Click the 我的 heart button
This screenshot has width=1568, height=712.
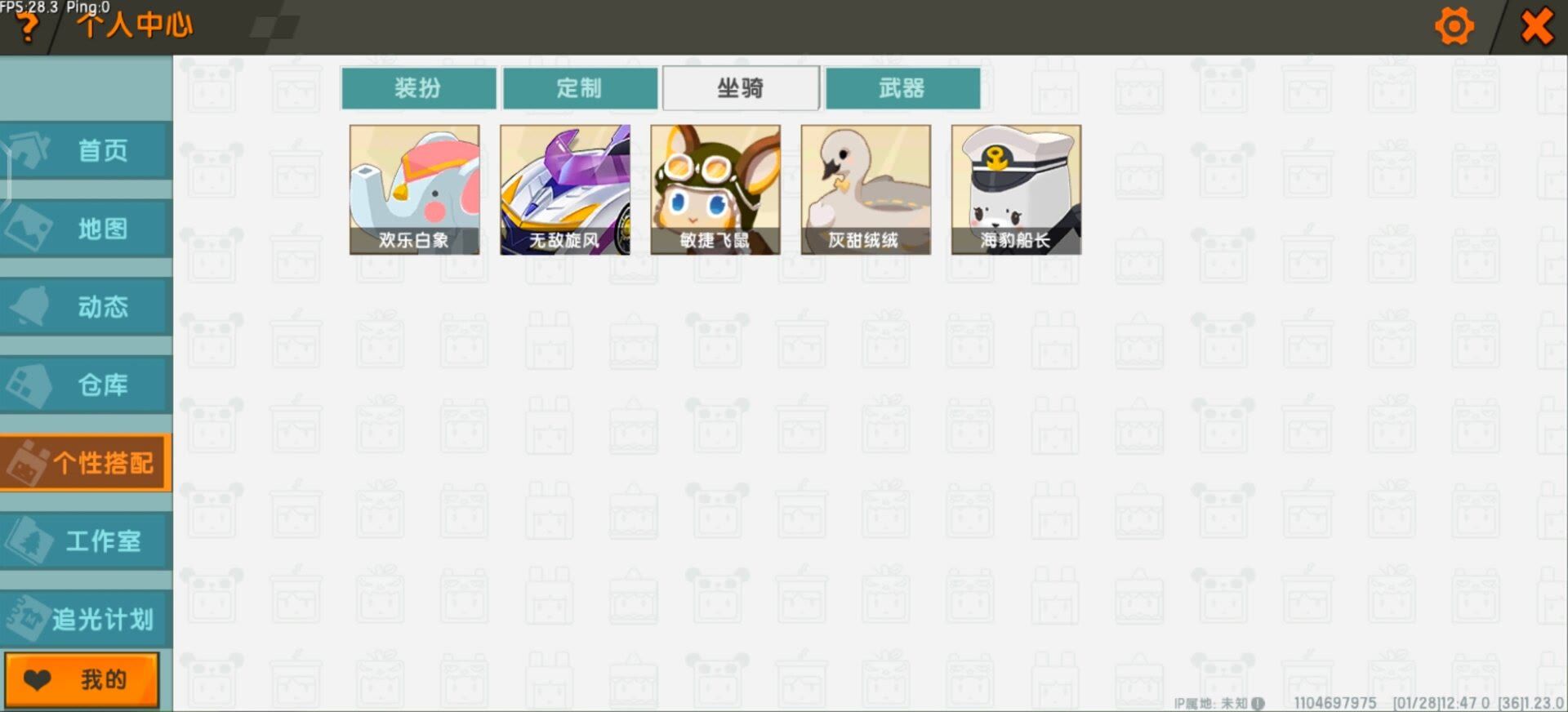[82, 679]
